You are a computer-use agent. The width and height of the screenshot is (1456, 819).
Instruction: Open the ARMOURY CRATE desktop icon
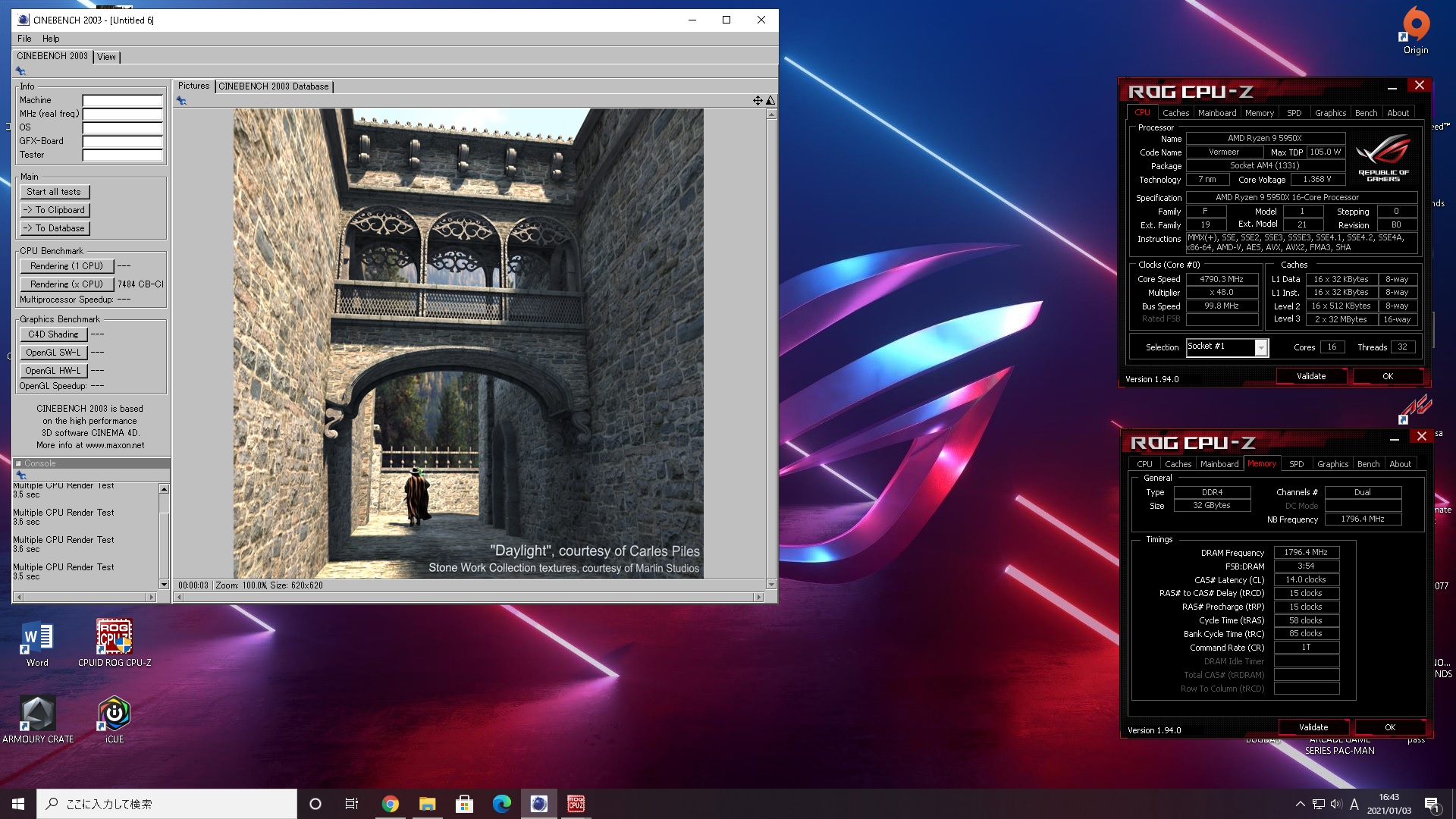click(38, 720)
